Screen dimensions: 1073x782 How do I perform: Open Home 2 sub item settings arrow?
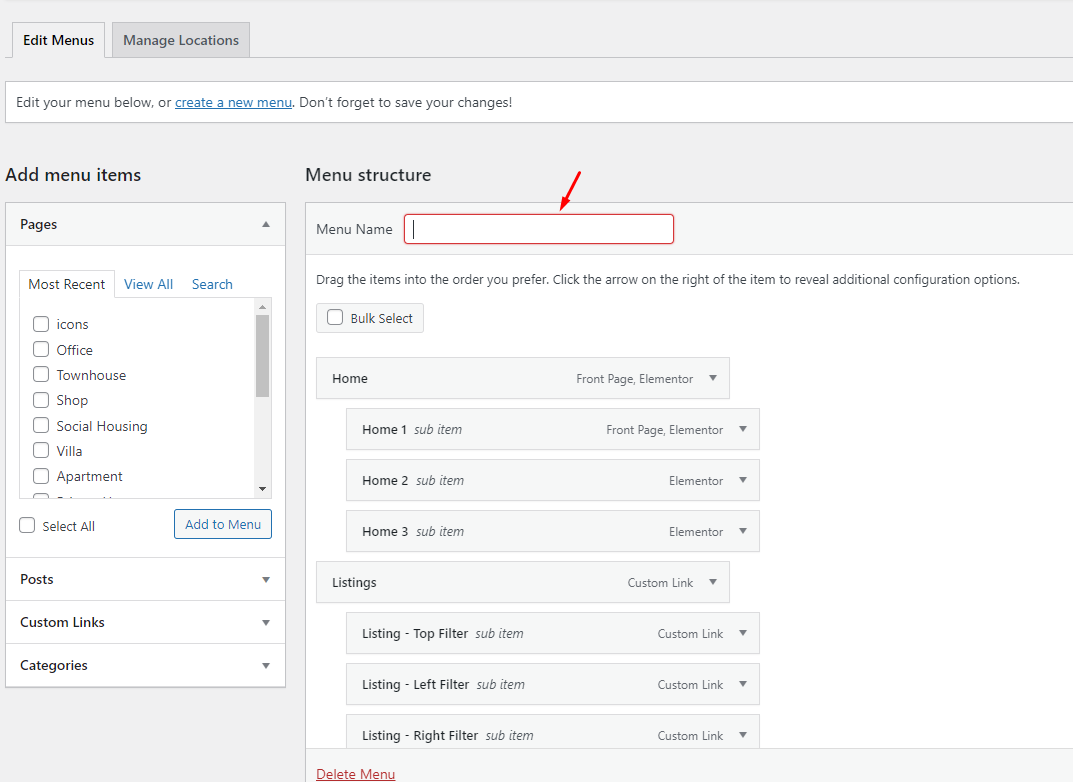point(743,480)
